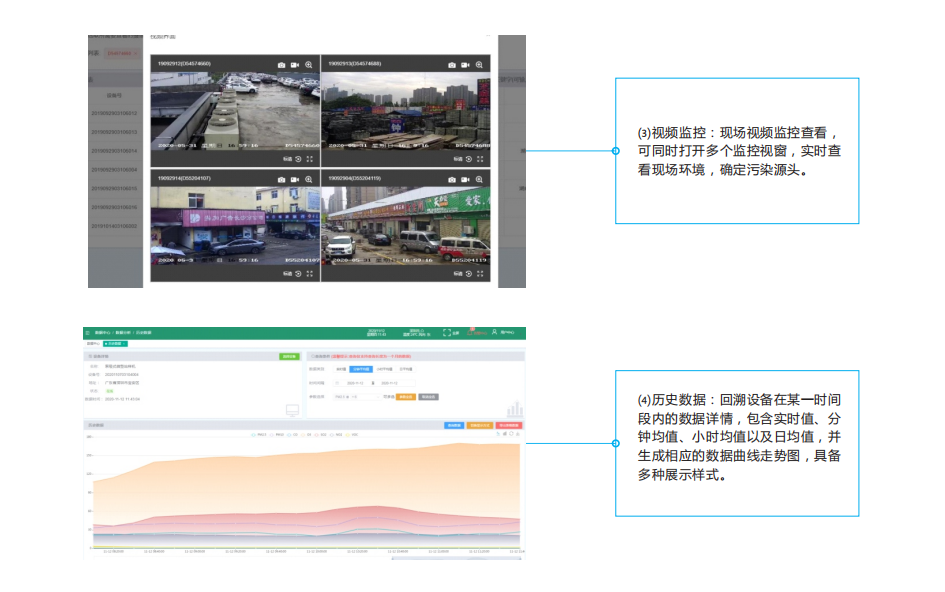Toggle NO2 series in chart legend
The image size is (945, 592).
(x=336, y=434)
